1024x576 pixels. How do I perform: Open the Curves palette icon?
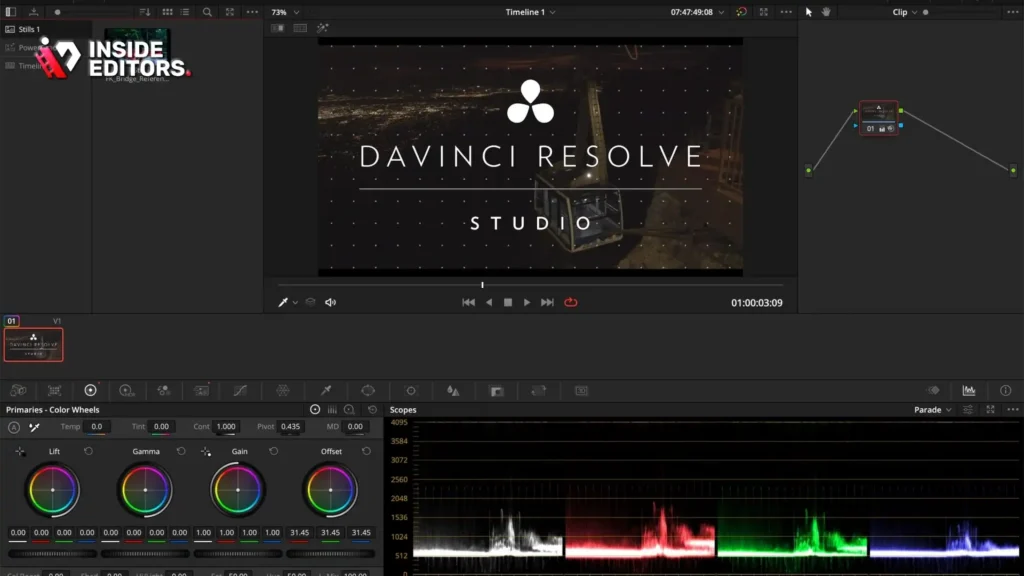pyautogui.click(x=240, y=391)
